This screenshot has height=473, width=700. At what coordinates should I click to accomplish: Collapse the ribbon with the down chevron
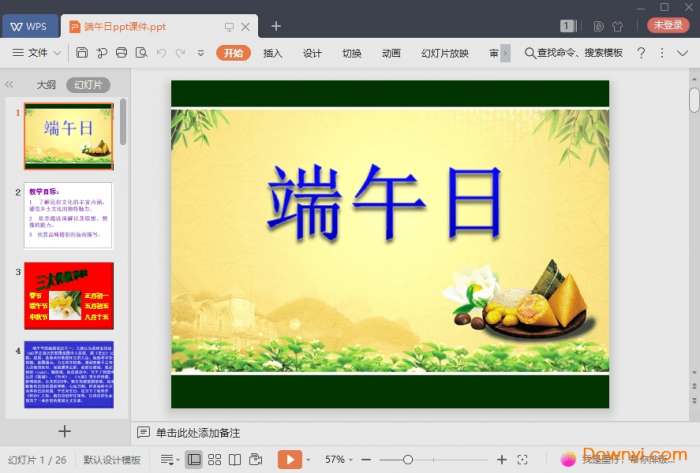[682, 53]
